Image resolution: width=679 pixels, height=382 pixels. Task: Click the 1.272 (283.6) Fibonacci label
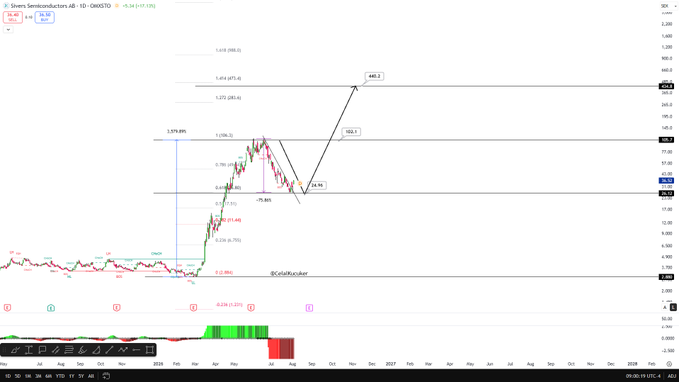click(228, 97)
